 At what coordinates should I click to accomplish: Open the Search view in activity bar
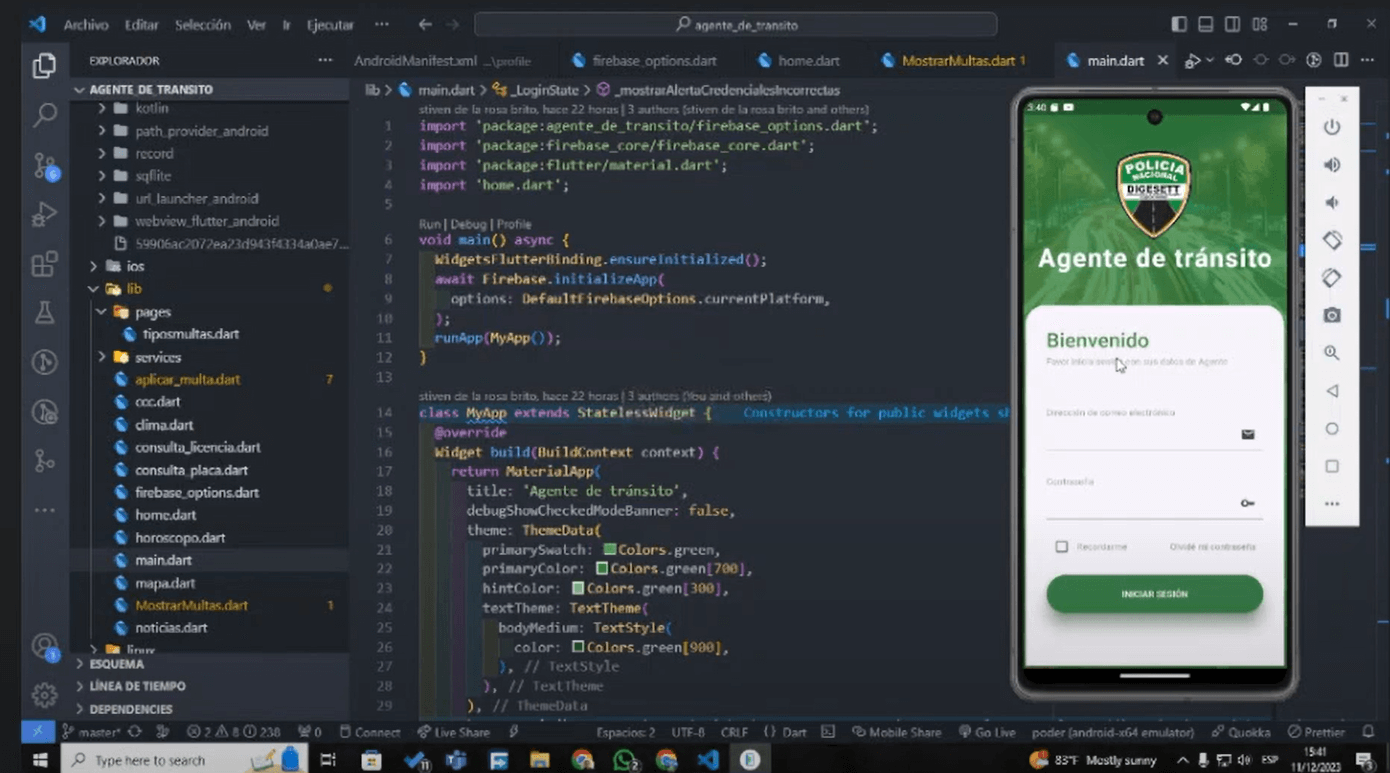[44, 115]
